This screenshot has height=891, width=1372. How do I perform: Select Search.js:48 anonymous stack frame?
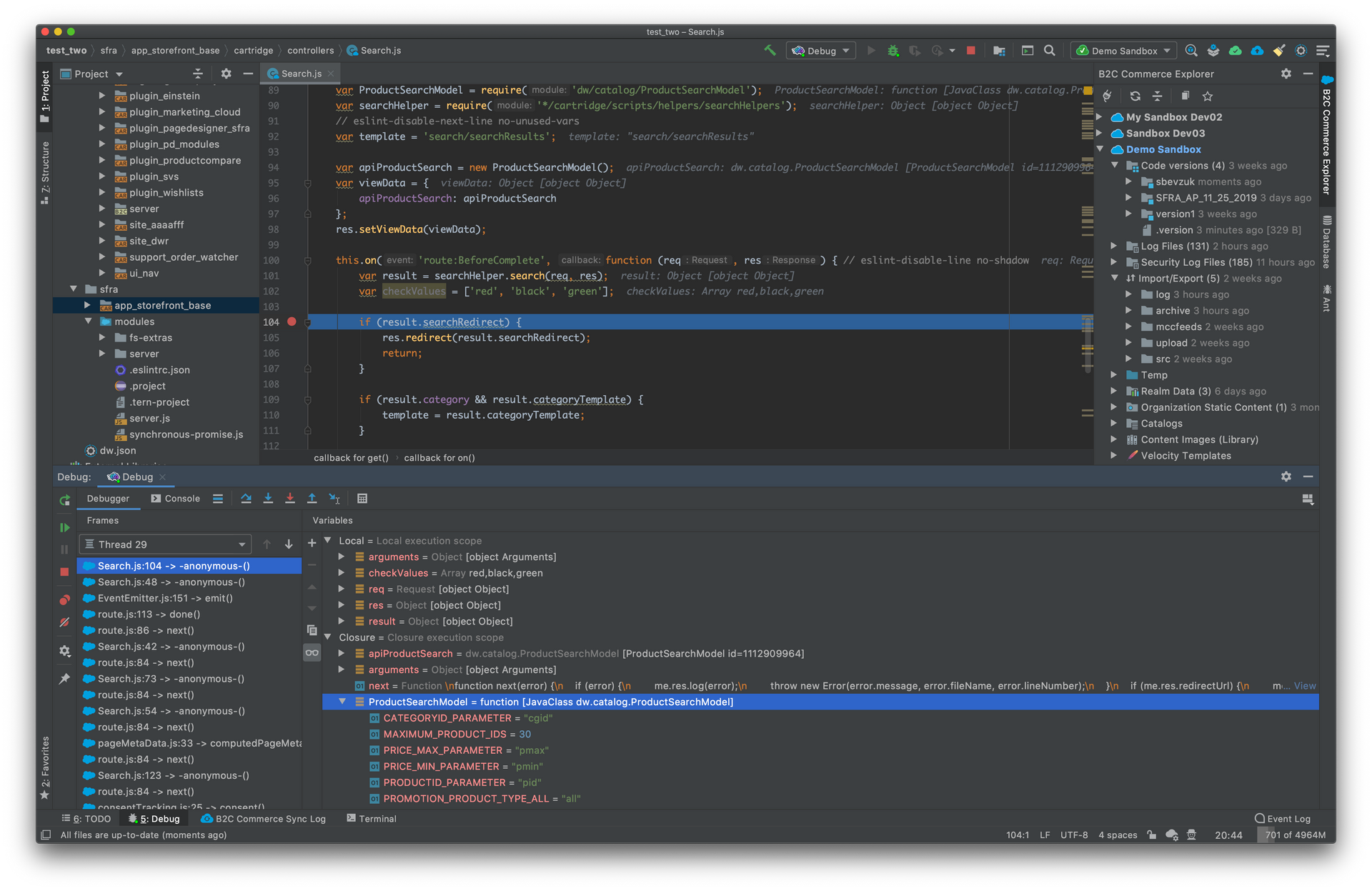pos(171,582)
